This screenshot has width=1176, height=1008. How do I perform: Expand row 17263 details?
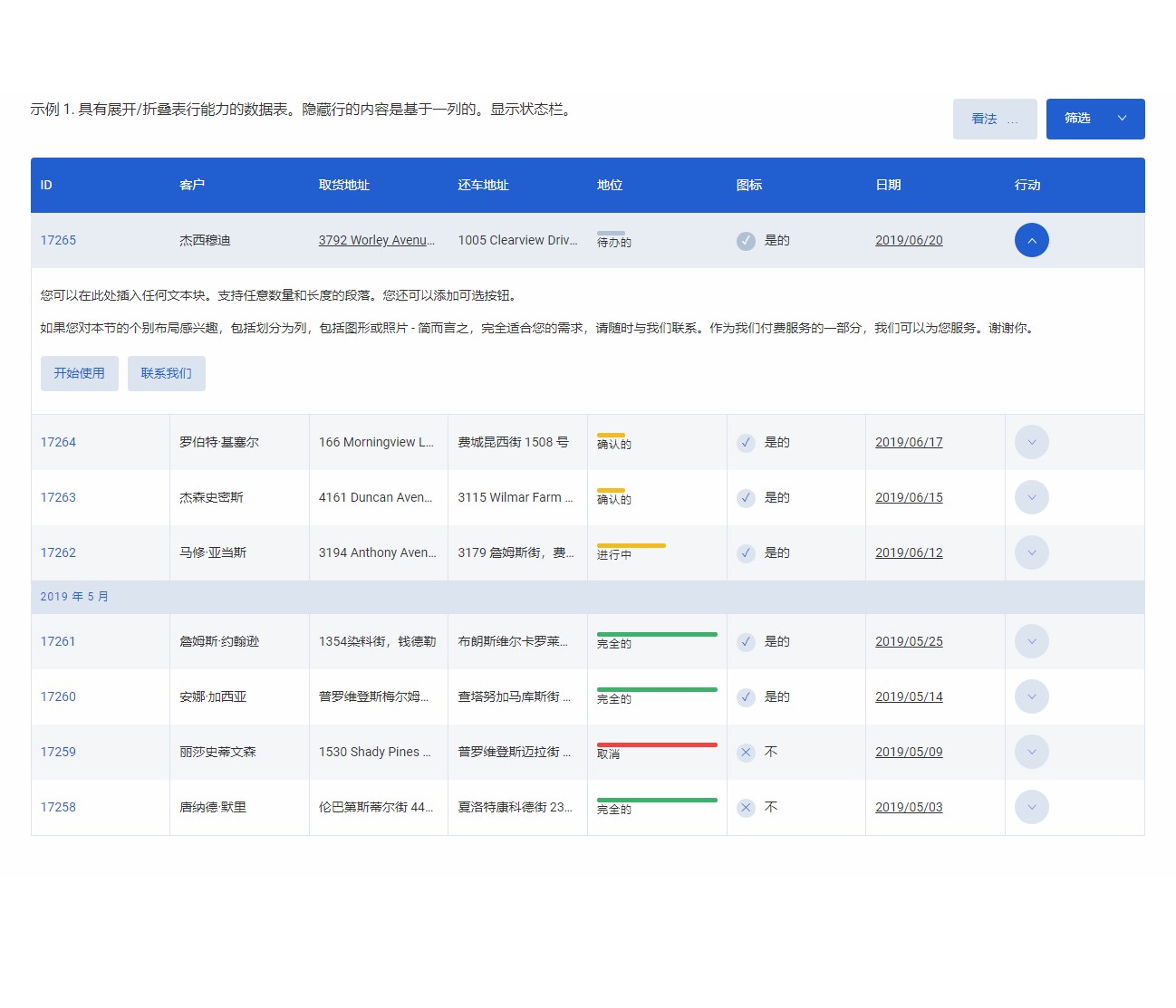1031,497
